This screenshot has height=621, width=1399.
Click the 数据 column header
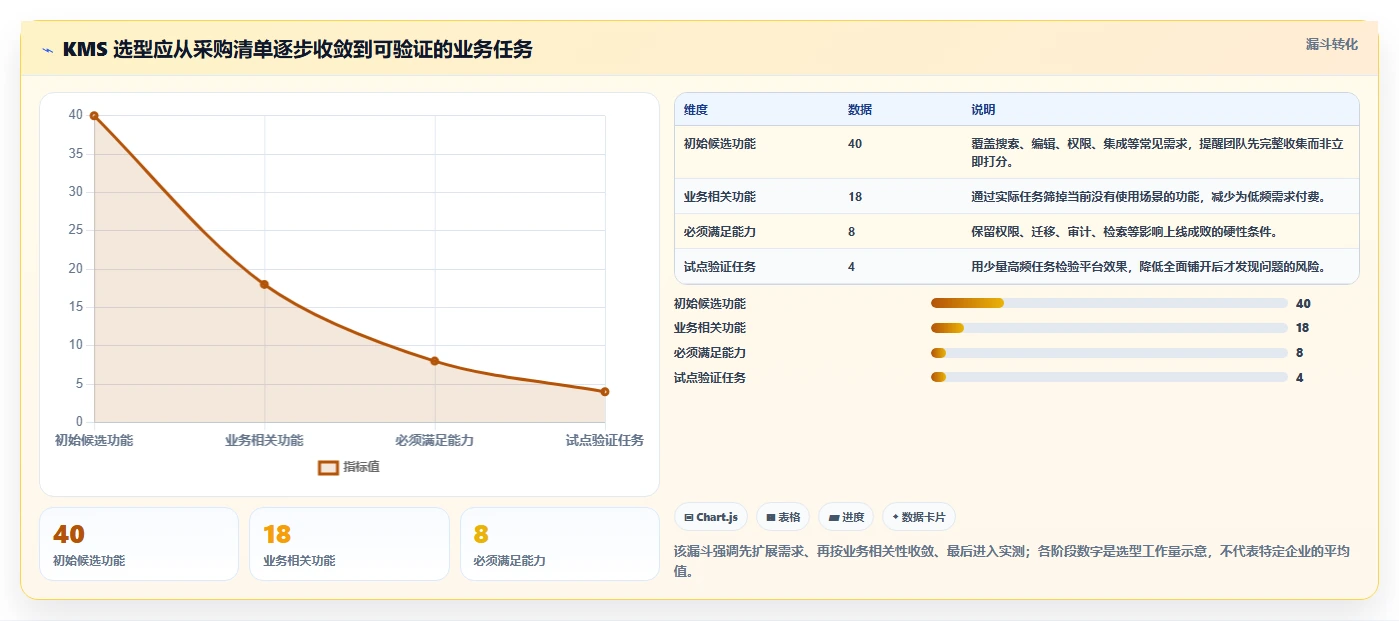(x=860, y=110)
